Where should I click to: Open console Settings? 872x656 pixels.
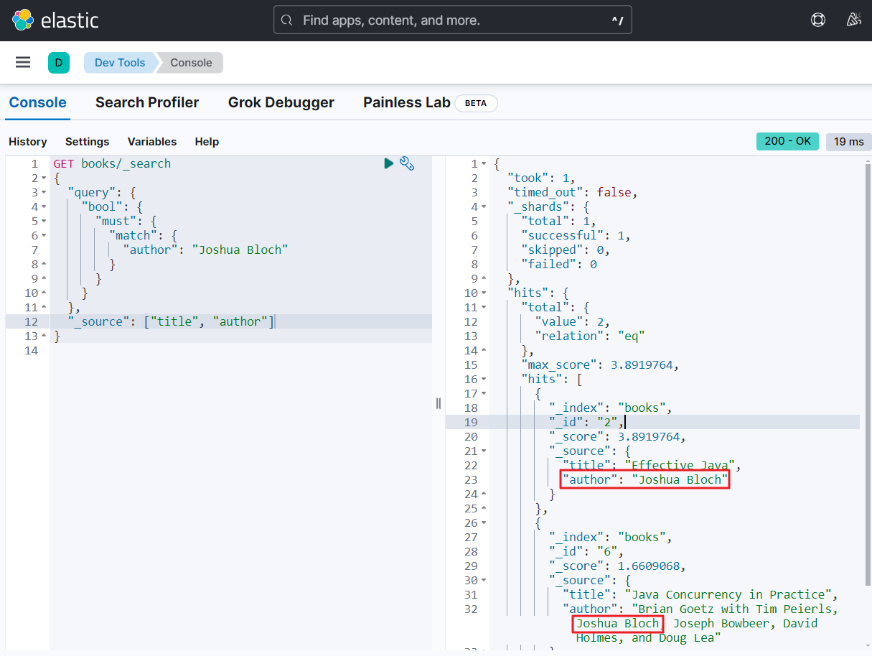[87, 142]
